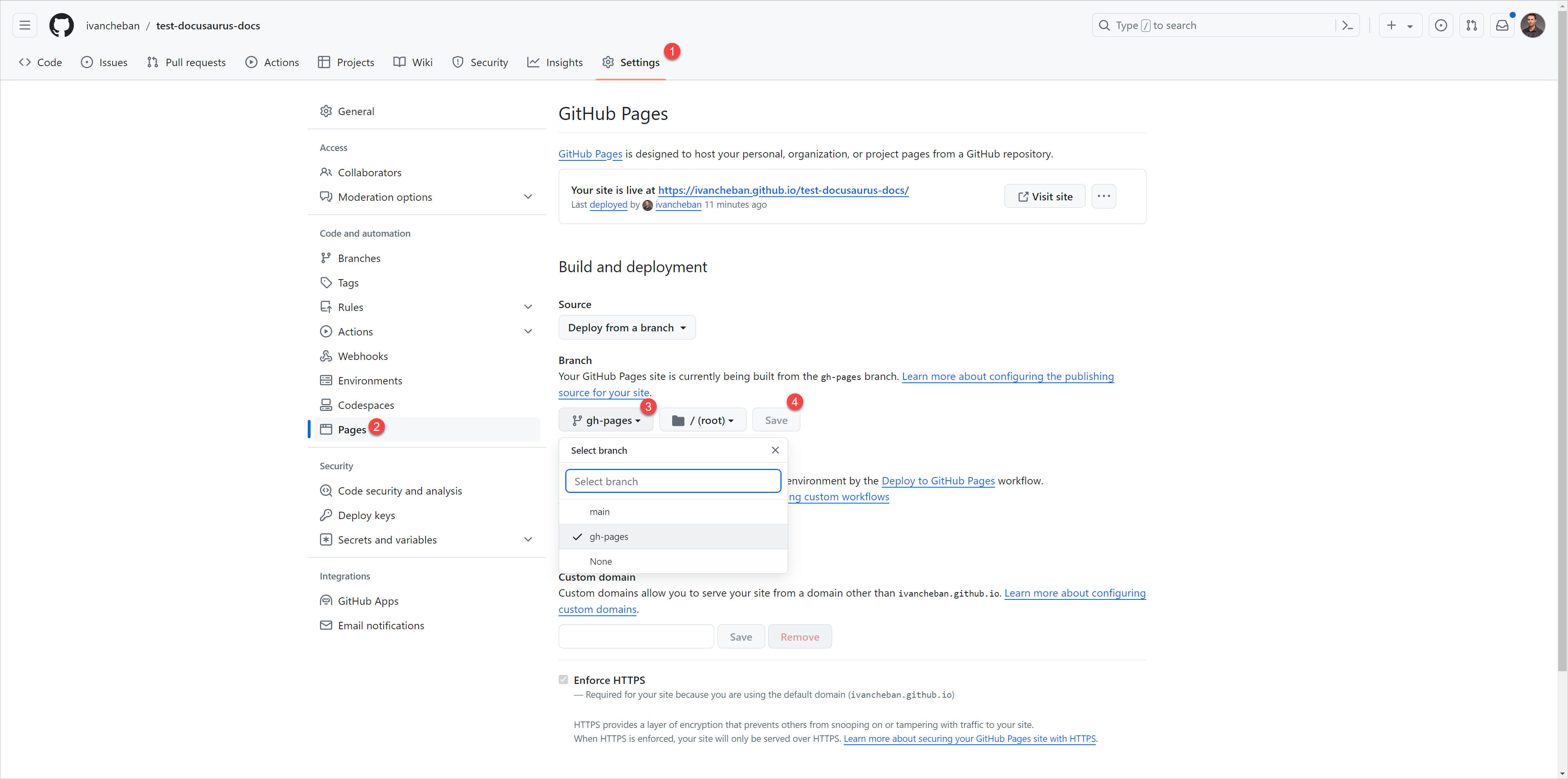Open Learn more about configuring publishing source

pyautogui.click(x=1008, y=376)
